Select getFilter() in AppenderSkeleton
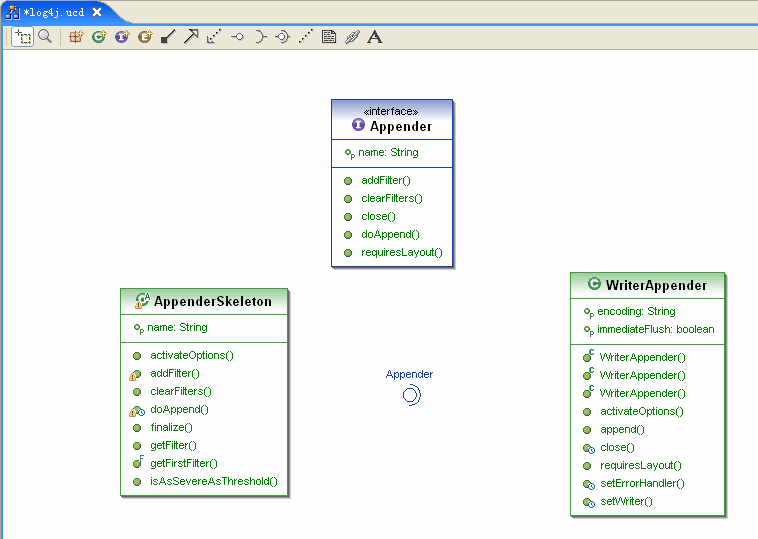The image size is (758, 539). (x=174, y=445)
